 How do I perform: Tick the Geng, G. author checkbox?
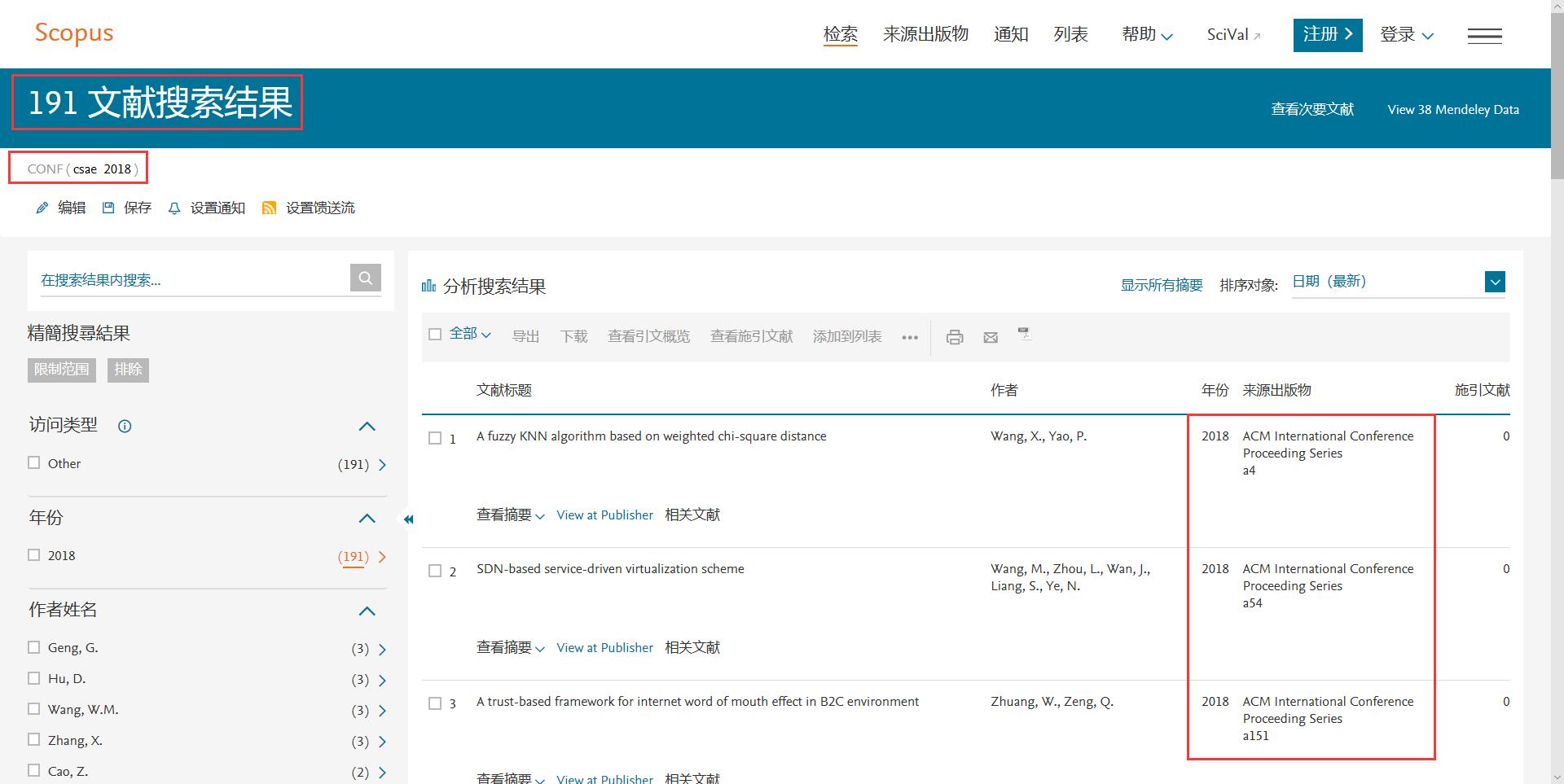tap(34, 647)
